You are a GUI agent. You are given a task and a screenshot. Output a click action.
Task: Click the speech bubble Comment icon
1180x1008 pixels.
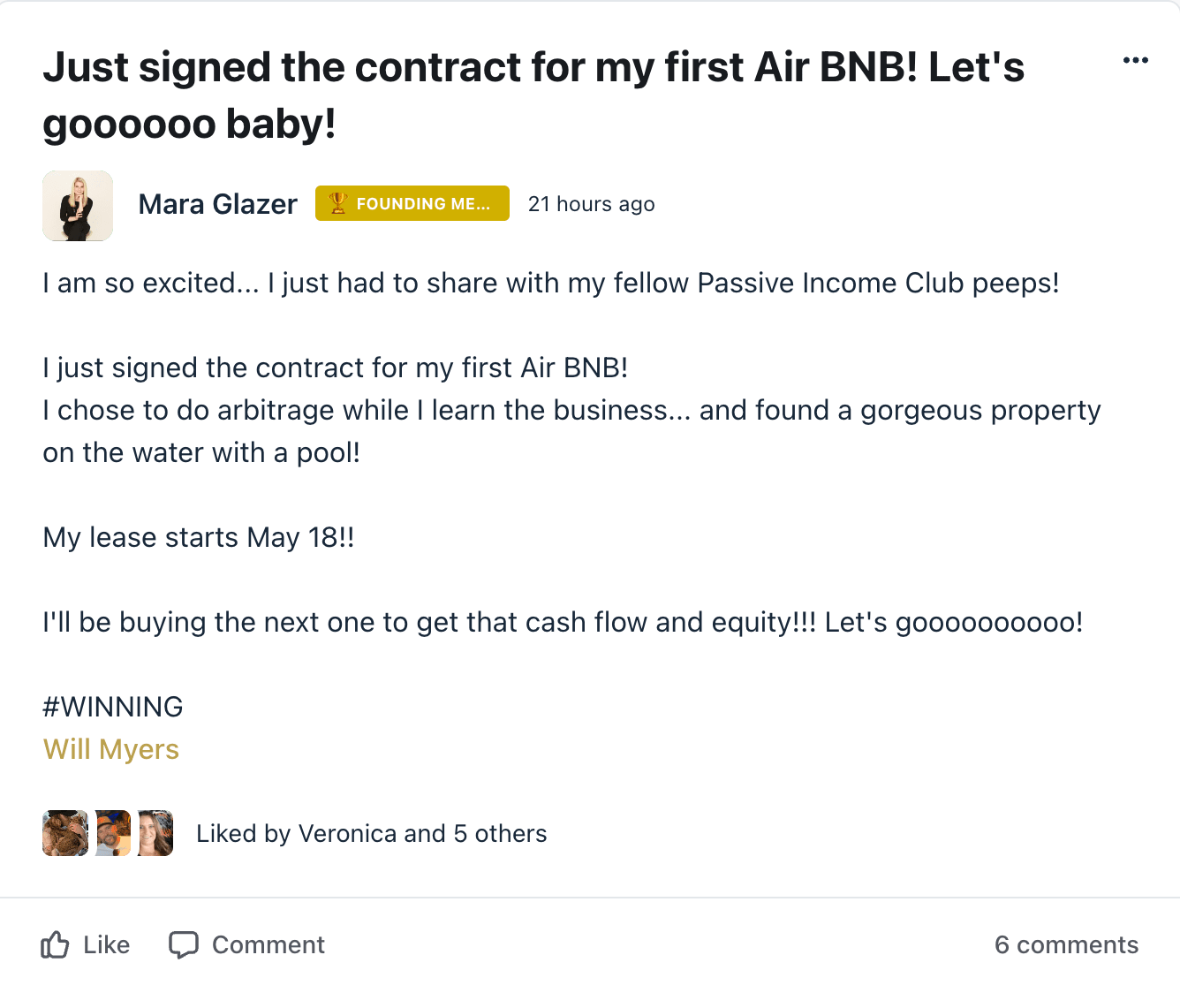(184, 944)
